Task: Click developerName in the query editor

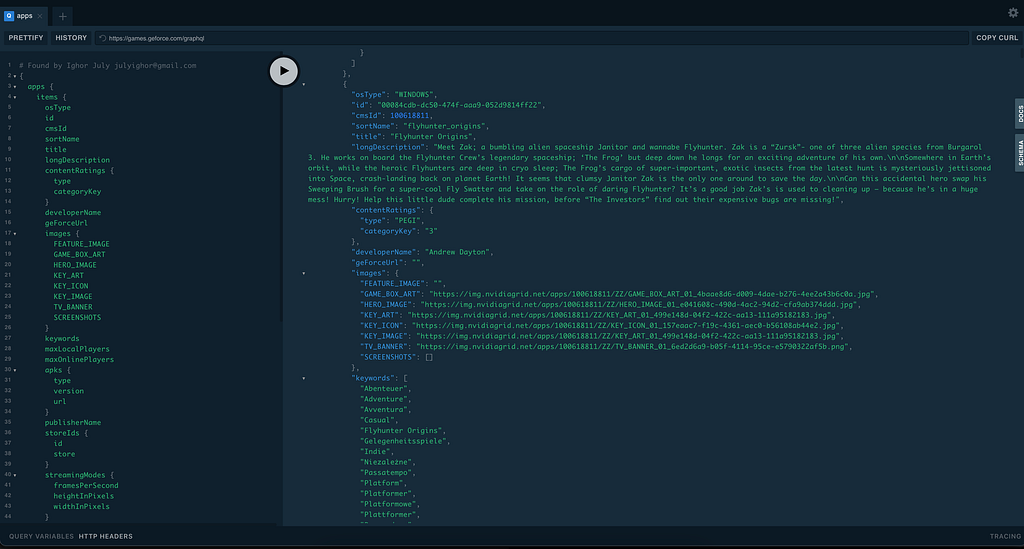Action: point(72,212)
